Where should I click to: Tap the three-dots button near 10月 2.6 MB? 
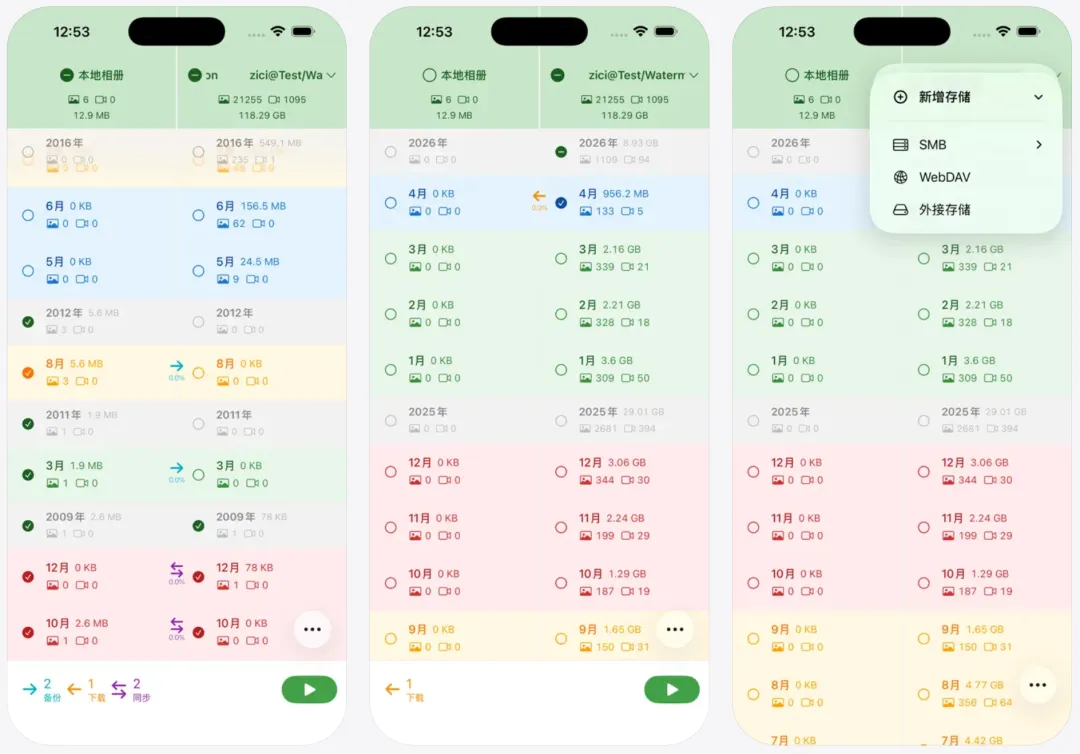tap(312, 629)
